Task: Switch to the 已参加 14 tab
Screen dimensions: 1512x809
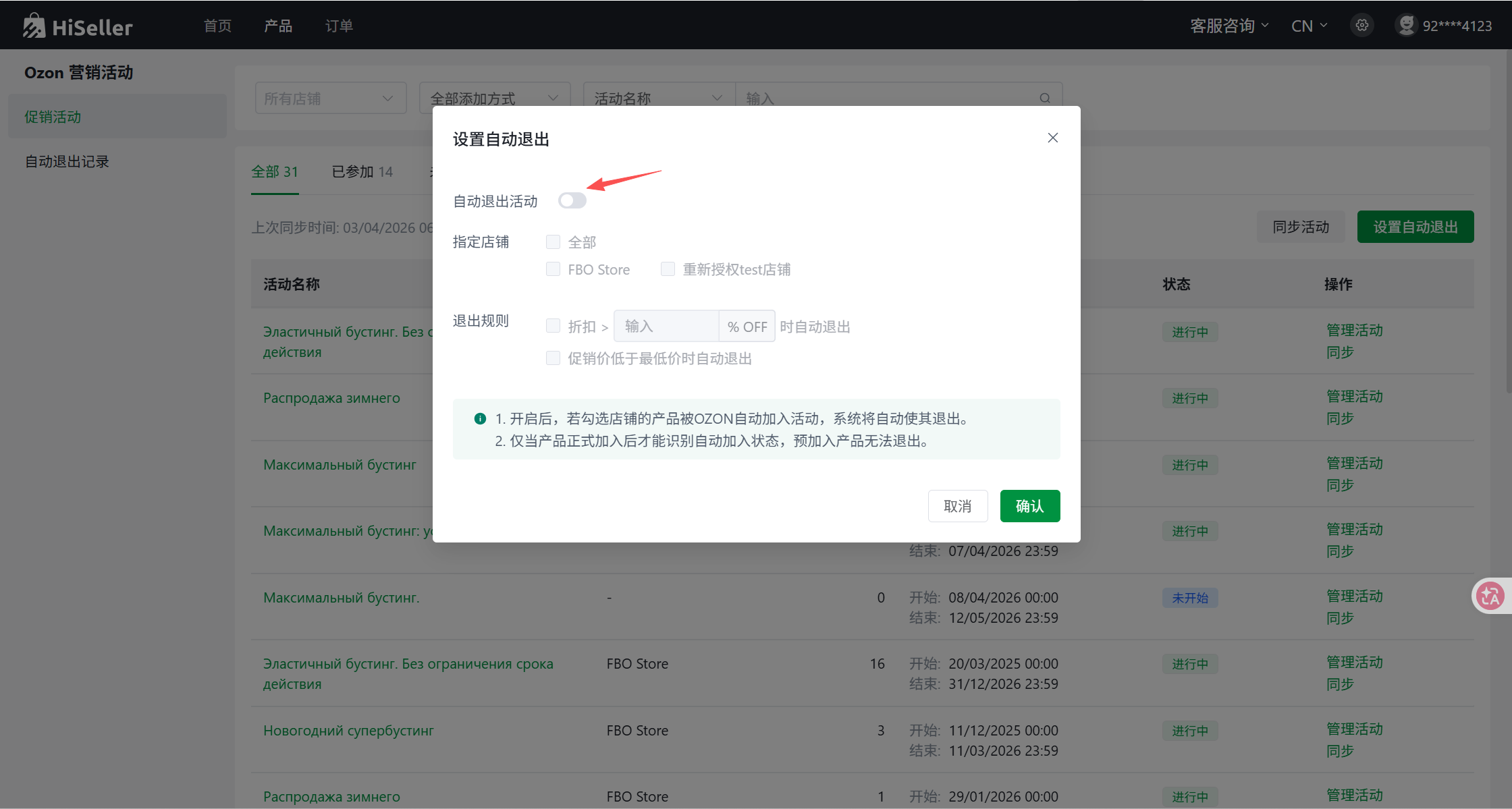Action: (x=362, y=171)
